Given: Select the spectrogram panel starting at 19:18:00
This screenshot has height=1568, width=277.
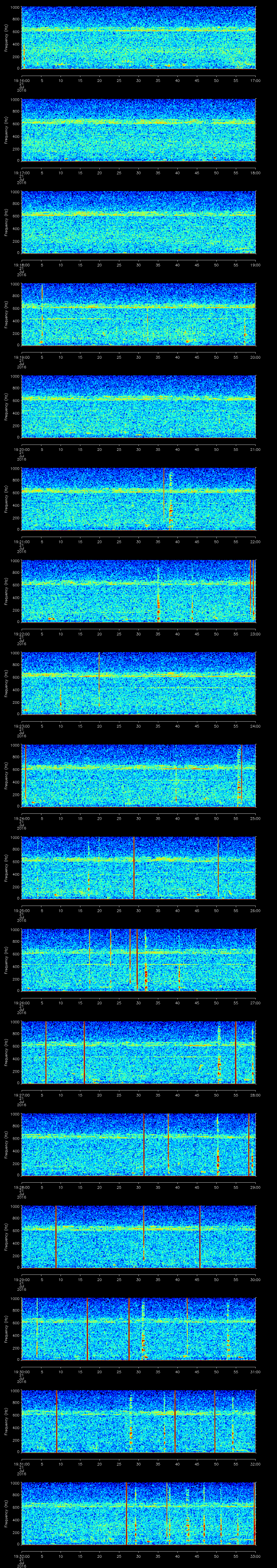Looking at the screenshot, I should coord(138,222).
